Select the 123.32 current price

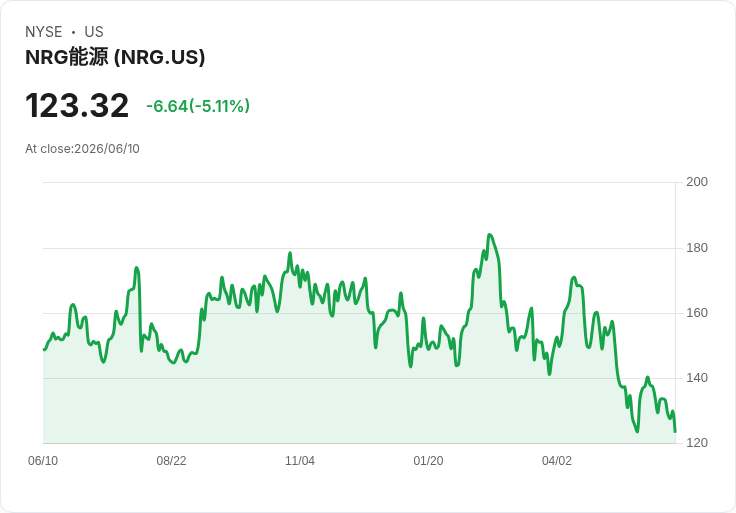77,106
